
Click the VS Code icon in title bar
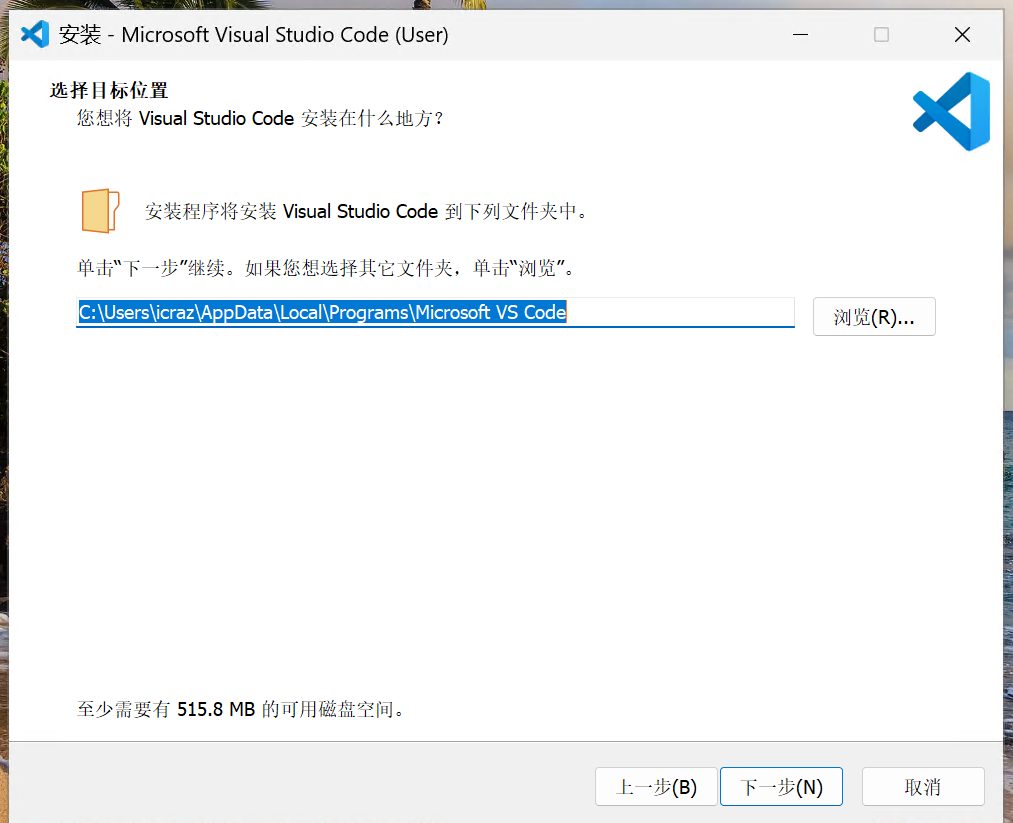tap(35, 34)
